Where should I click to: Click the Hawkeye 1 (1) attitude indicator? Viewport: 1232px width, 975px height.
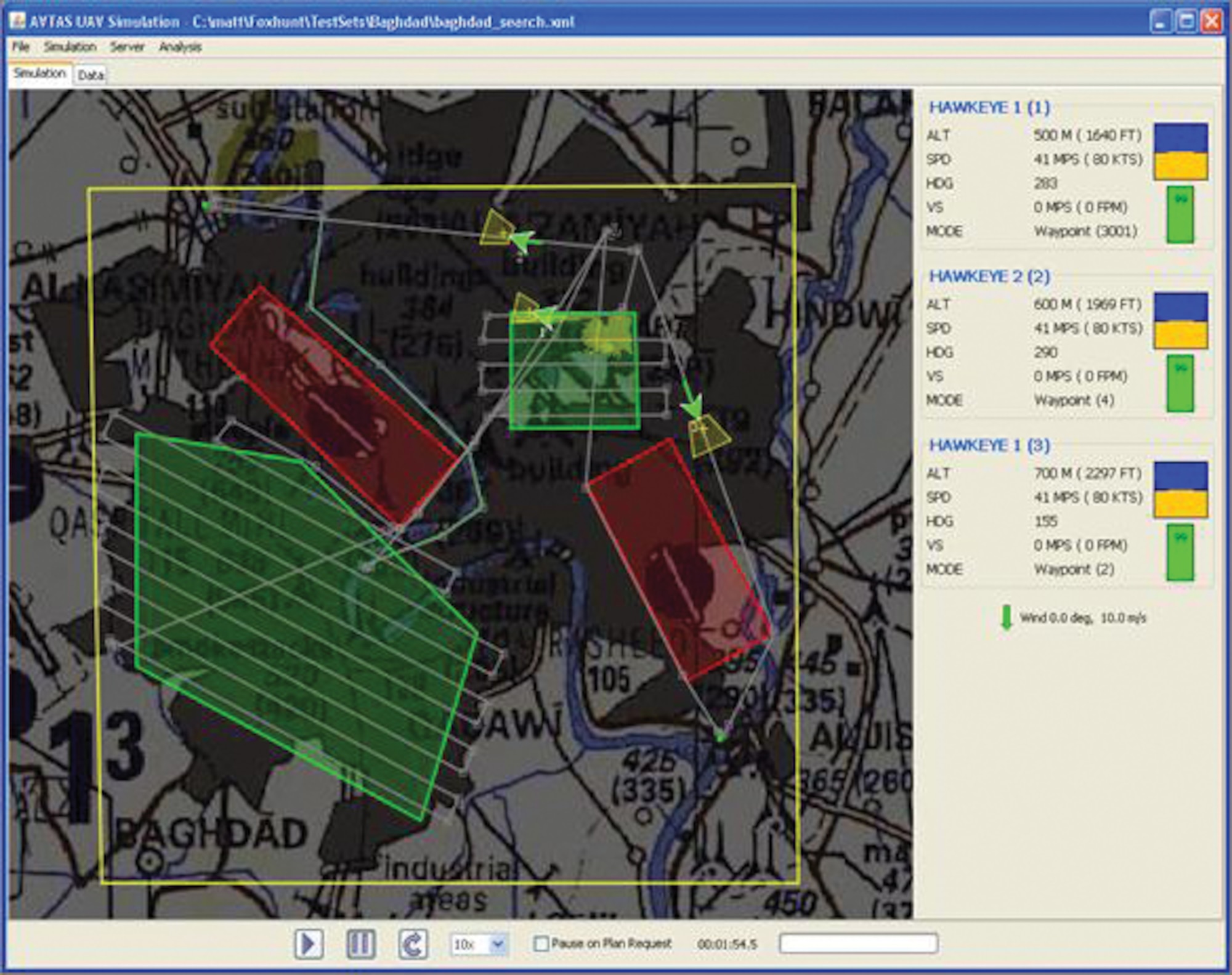point(1181,152)
